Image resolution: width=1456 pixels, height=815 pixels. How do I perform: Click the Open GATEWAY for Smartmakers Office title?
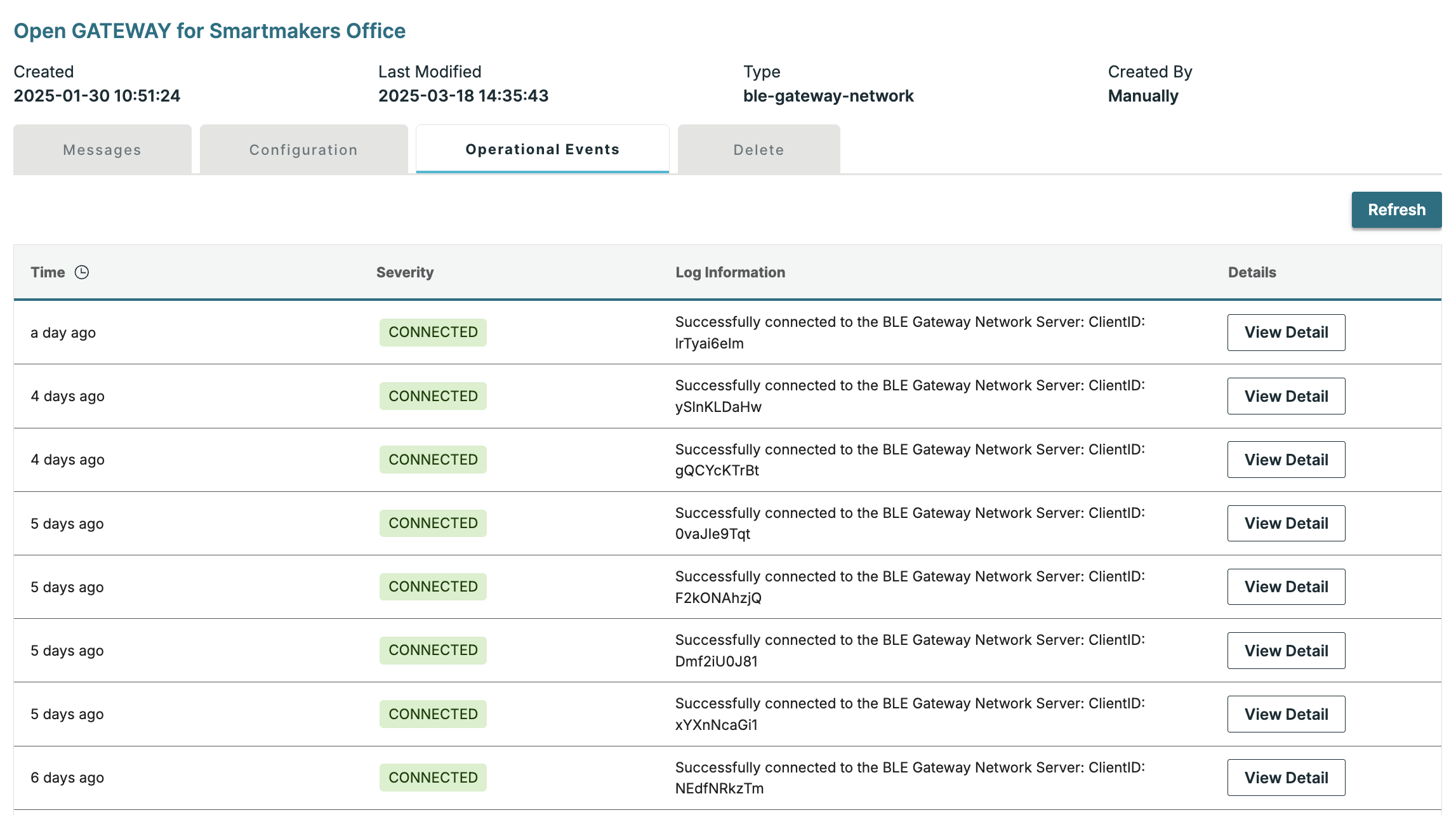click(209, 30)
